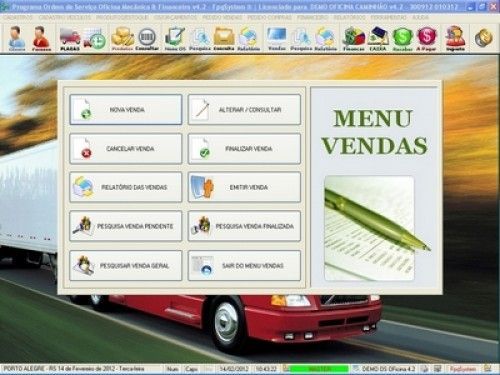Click Relatório icon left of Financas
The height and width of the screenshot is (375, 500).
(x=325, y=39)
